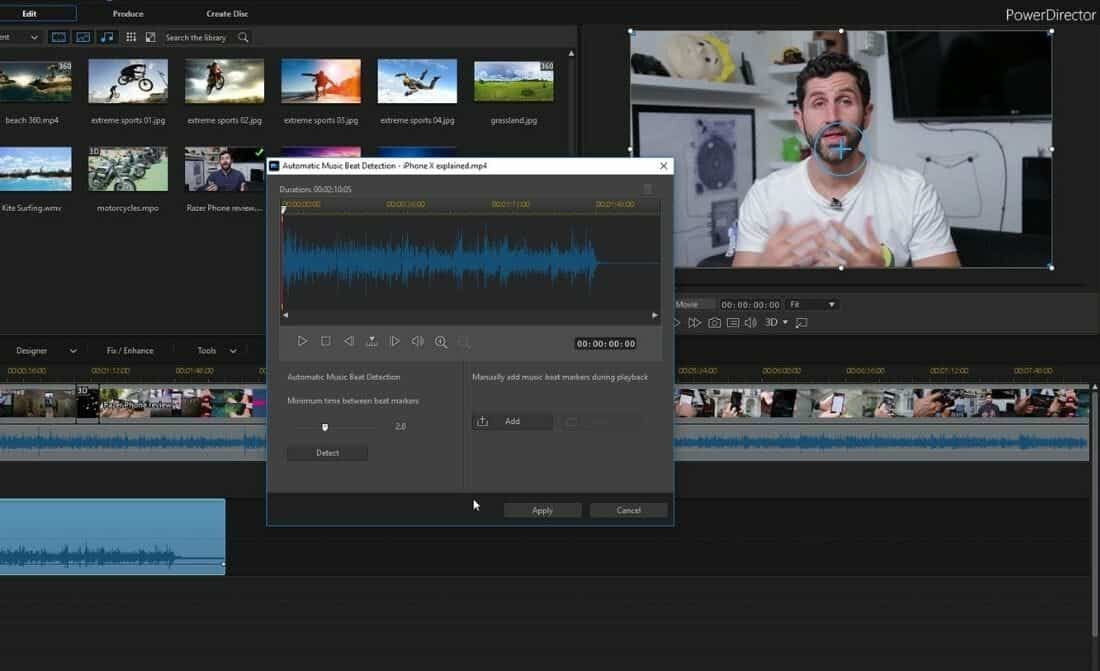Select the extreme sports 02.jpg thumbnail

pyautogui.click(x=224, y=81)
